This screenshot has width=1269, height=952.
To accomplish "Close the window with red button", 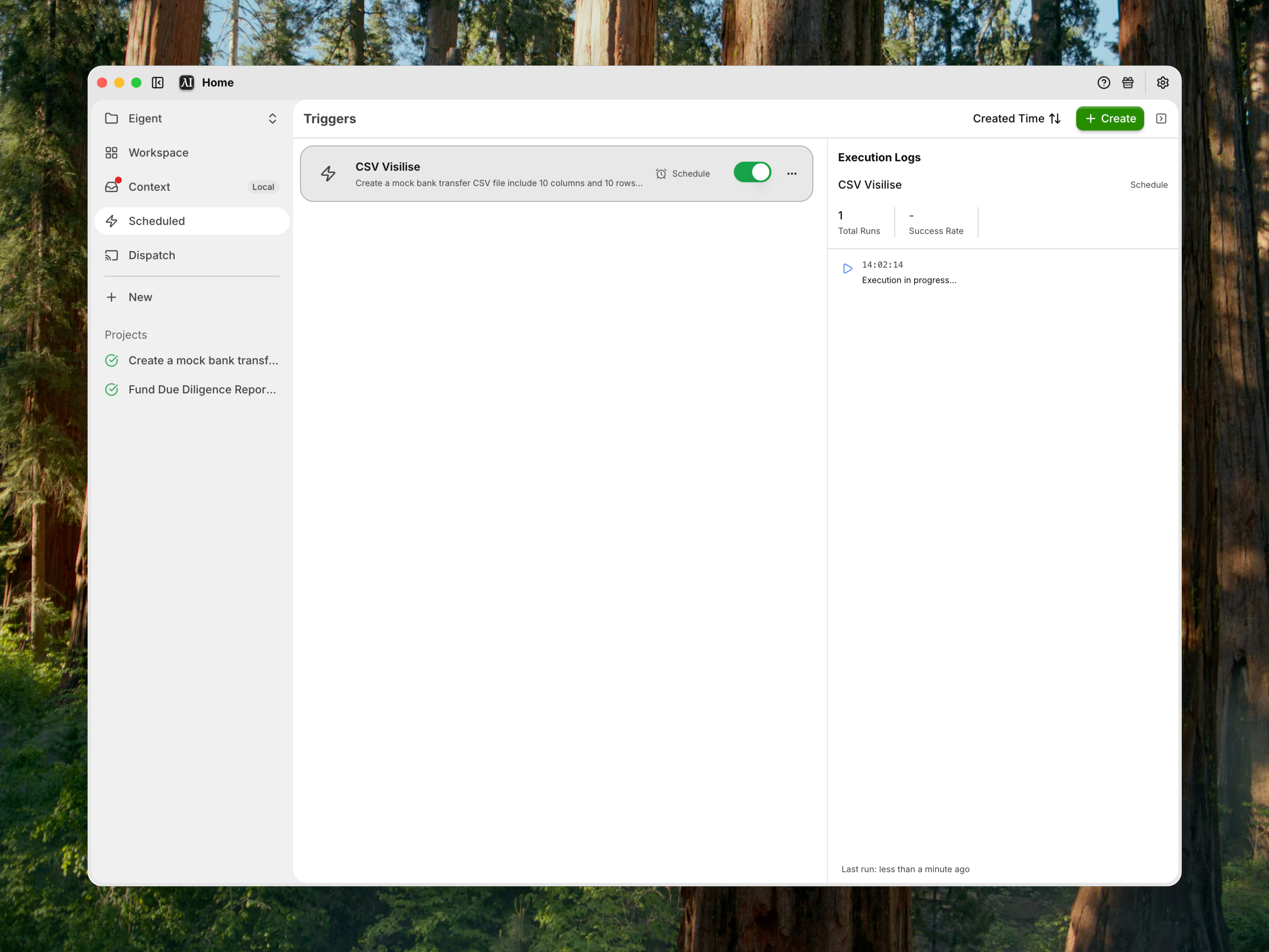I will coord(102,83).
